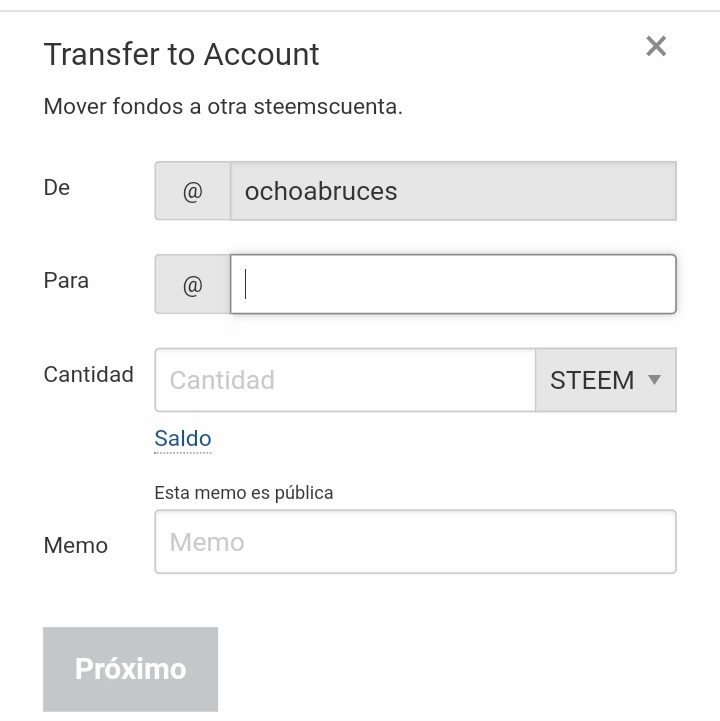Click the Para label
This screenshot has height=721, width=720.
tap(66, 281)
